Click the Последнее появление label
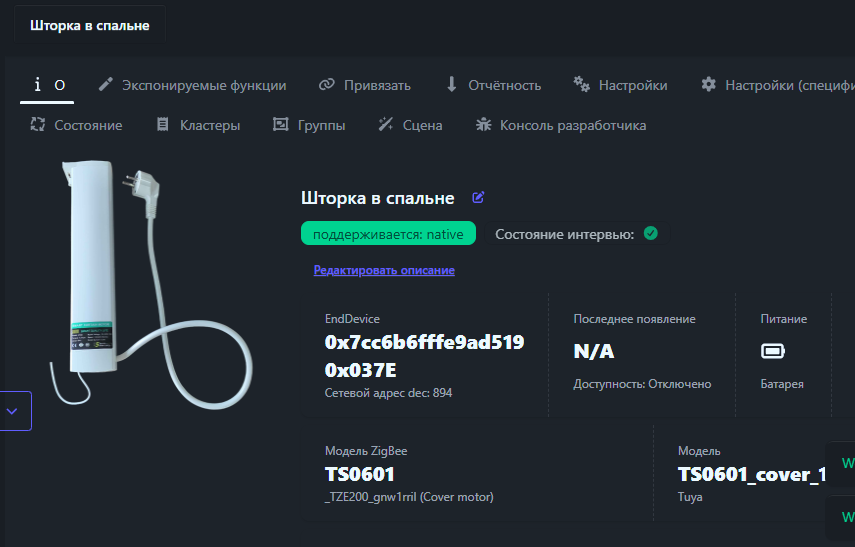This screenshot has width=855, height=547. tap(634, 319)
